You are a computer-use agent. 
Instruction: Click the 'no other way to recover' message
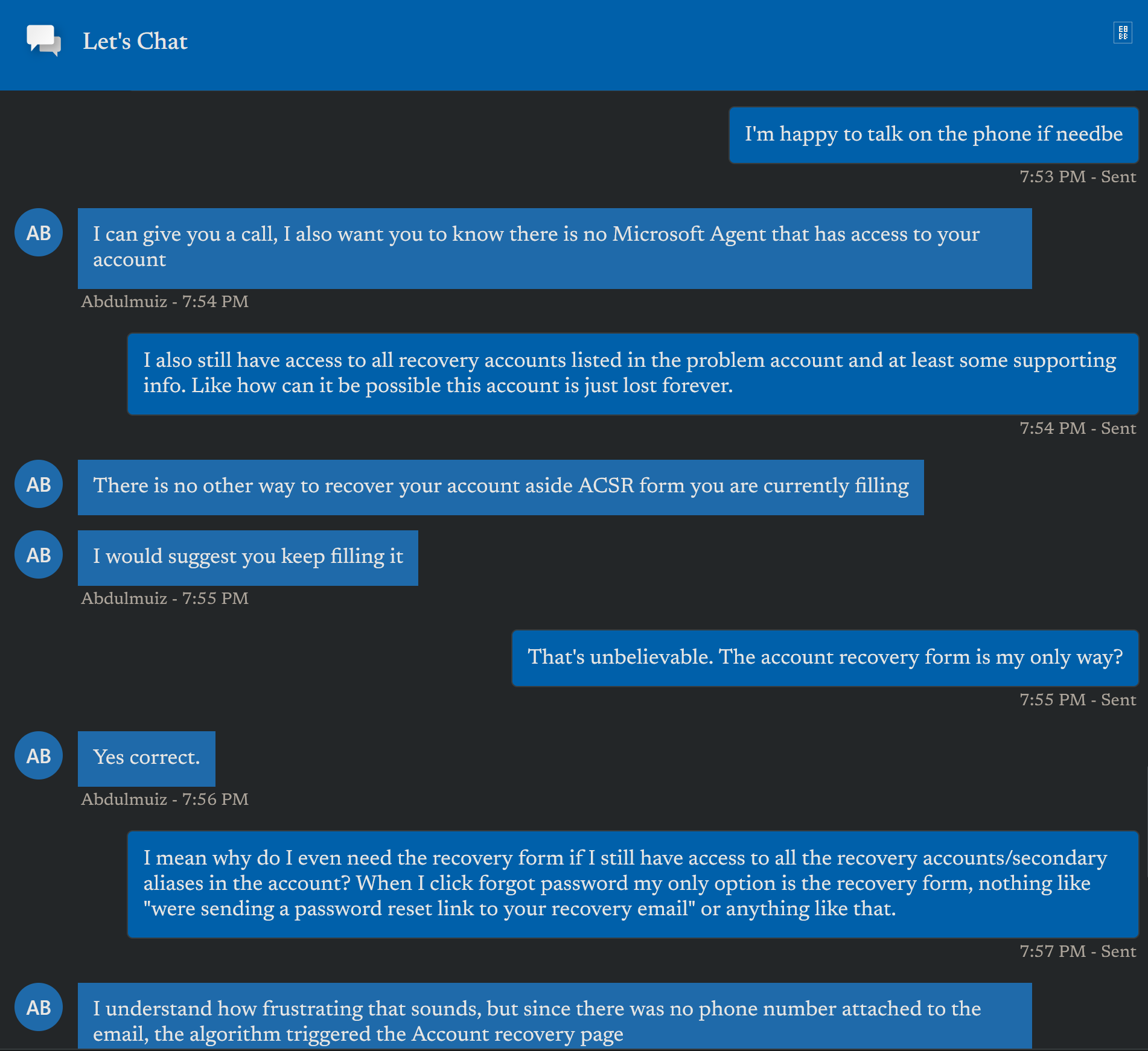[x=500, y=487]
